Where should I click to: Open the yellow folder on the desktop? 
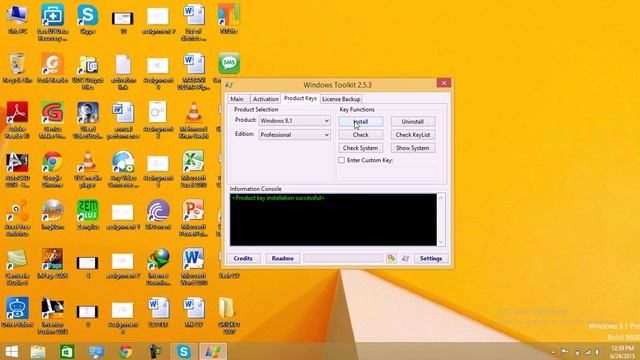[x=229, y=316]
